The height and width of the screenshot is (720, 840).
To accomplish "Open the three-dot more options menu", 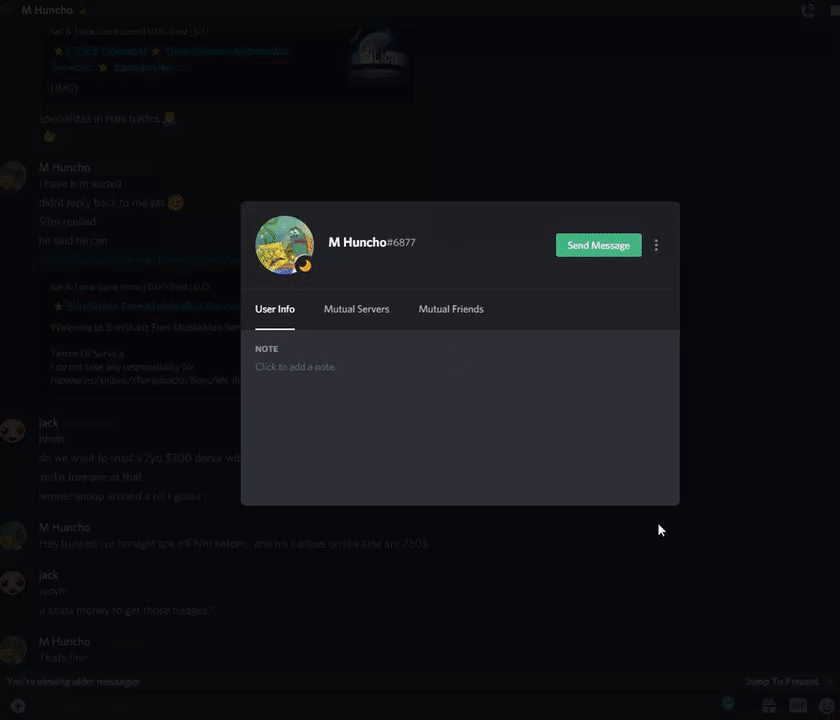I will 656,245.
